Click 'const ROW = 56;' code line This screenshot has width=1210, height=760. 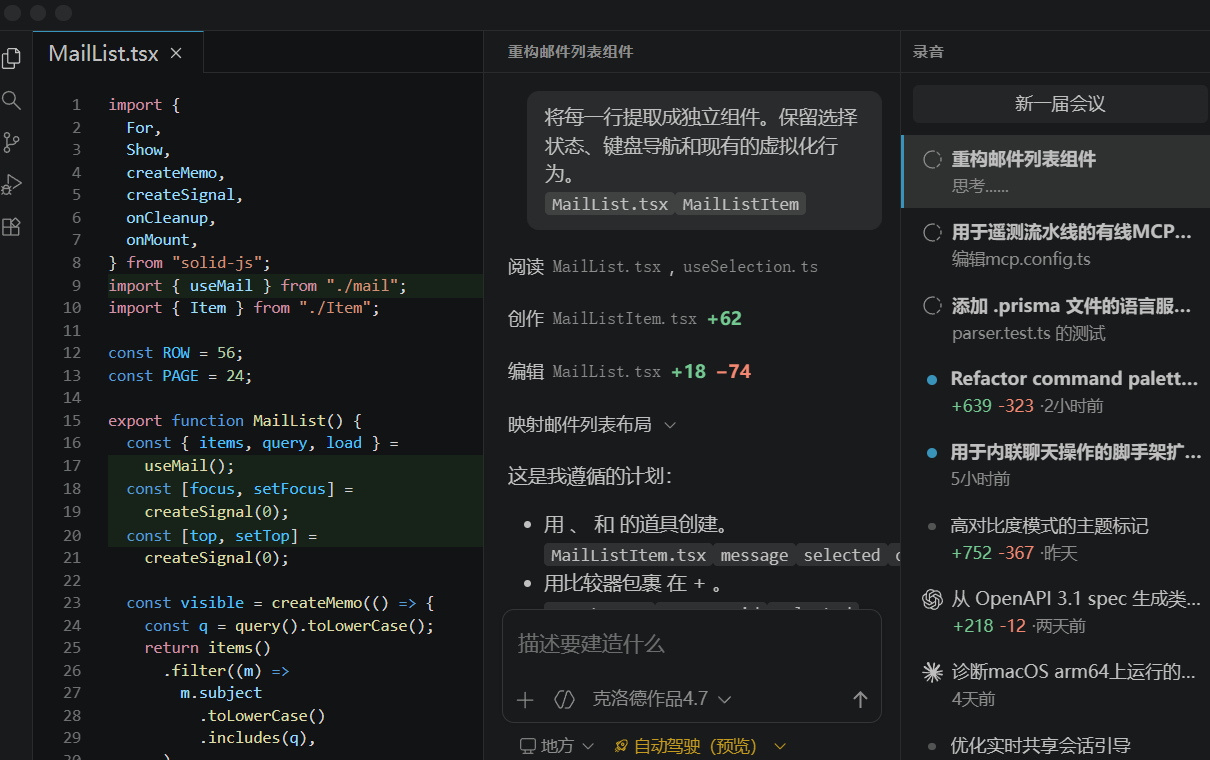tap(176, 353)
